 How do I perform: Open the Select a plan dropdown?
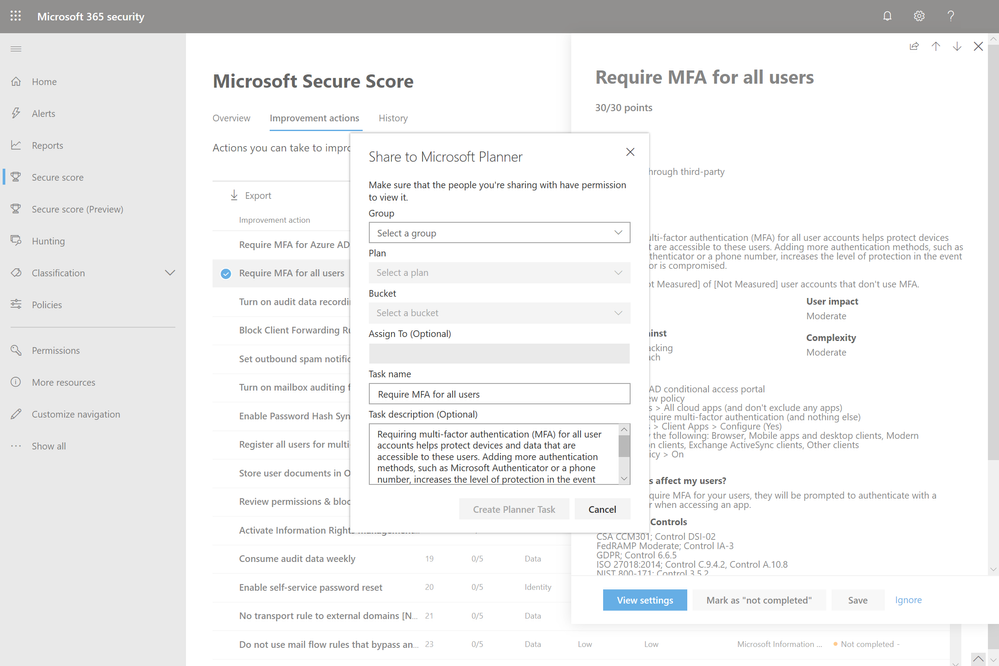click(500, 273)
